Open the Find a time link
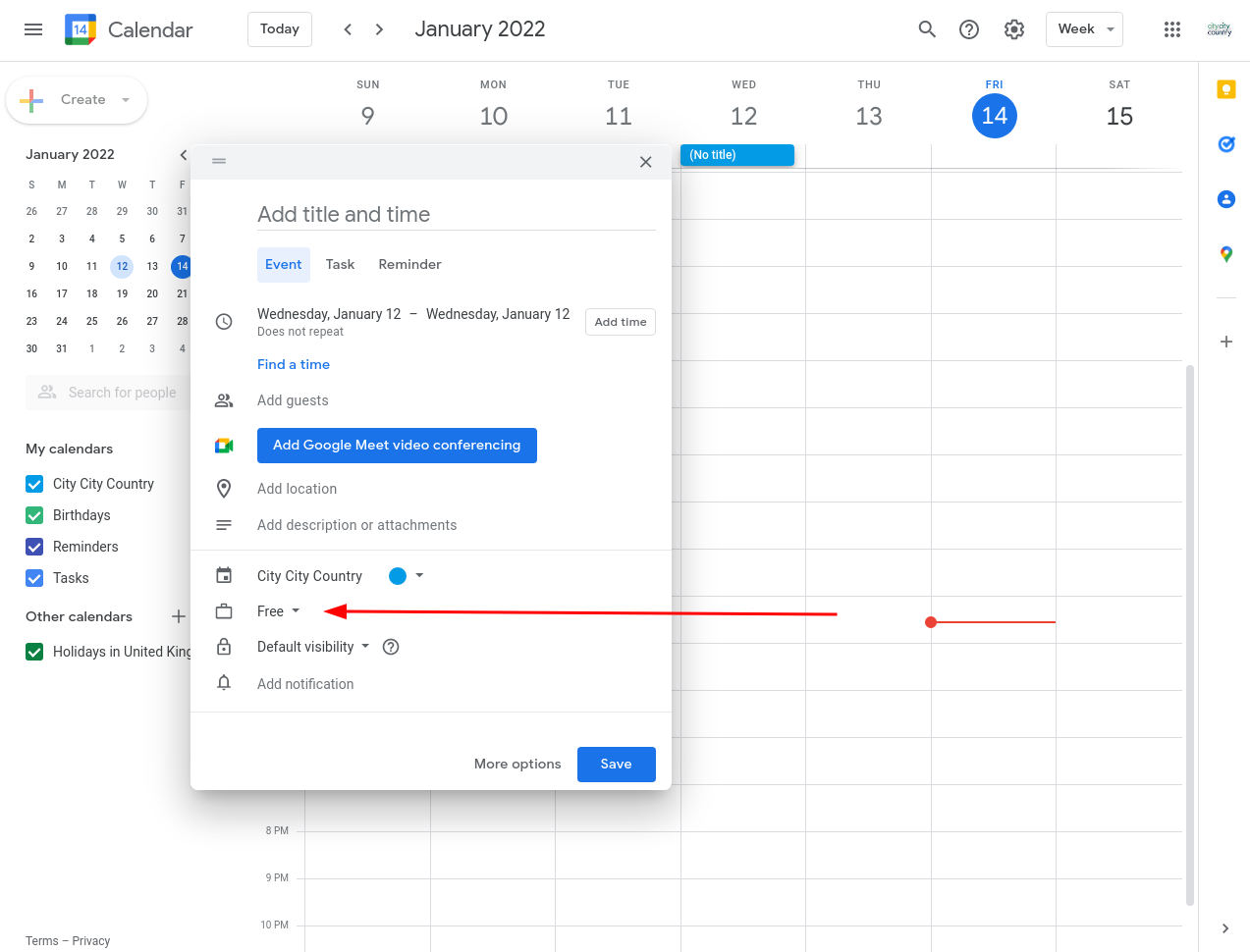 point(294,364)
